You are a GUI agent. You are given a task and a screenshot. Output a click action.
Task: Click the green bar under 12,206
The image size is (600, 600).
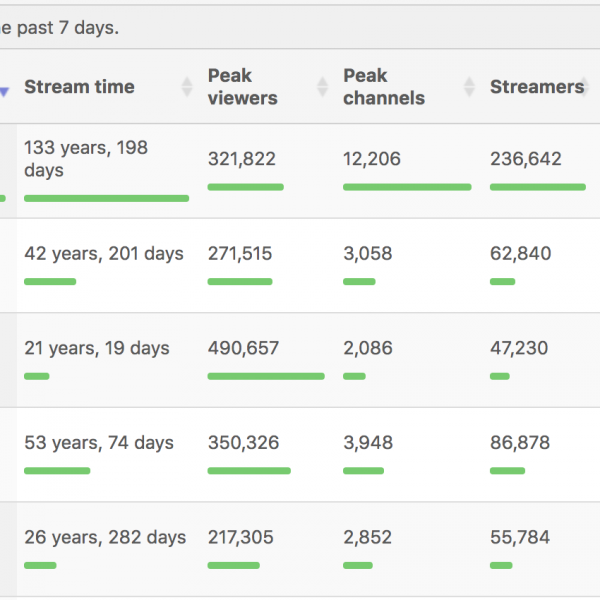click(x=406, y=187)
